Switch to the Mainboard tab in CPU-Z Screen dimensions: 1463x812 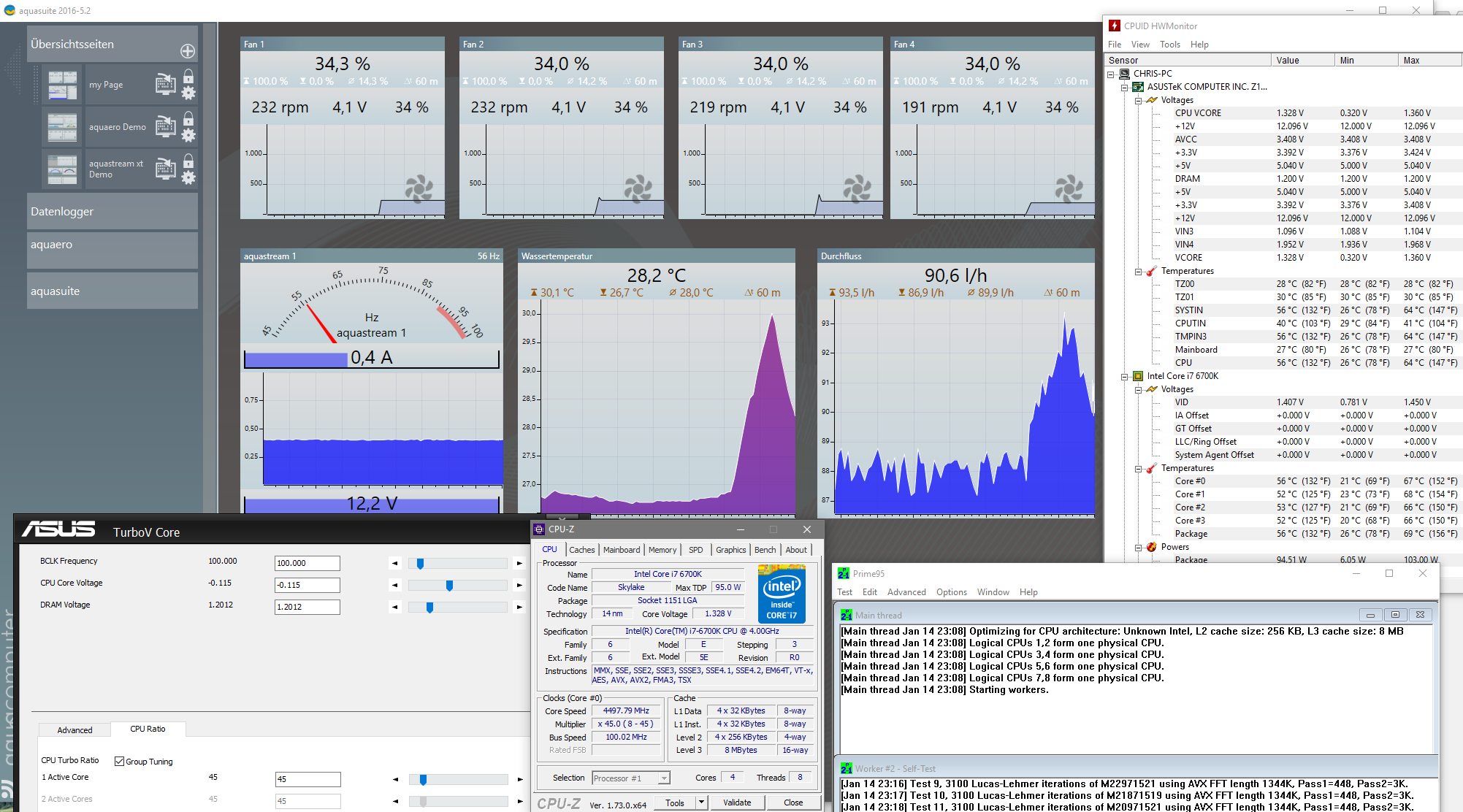coord(621,550)
